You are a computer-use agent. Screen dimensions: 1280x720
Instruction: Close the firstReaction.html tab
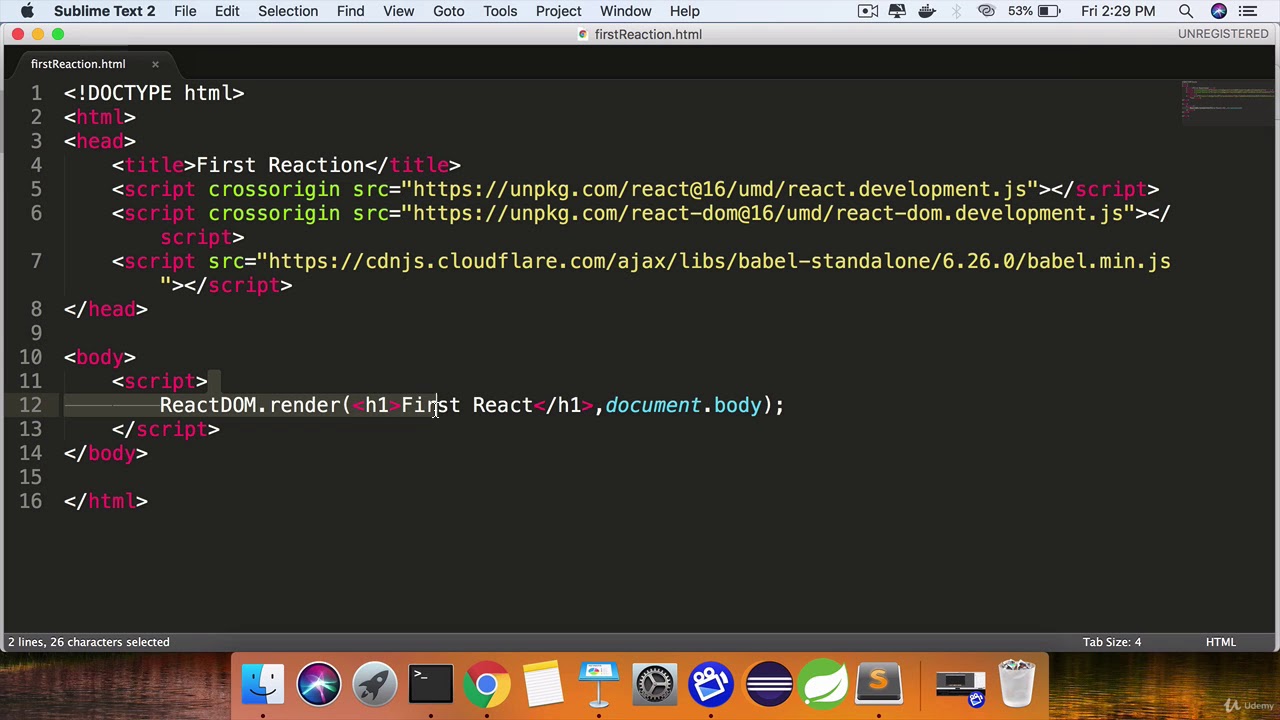click(155, 64)
